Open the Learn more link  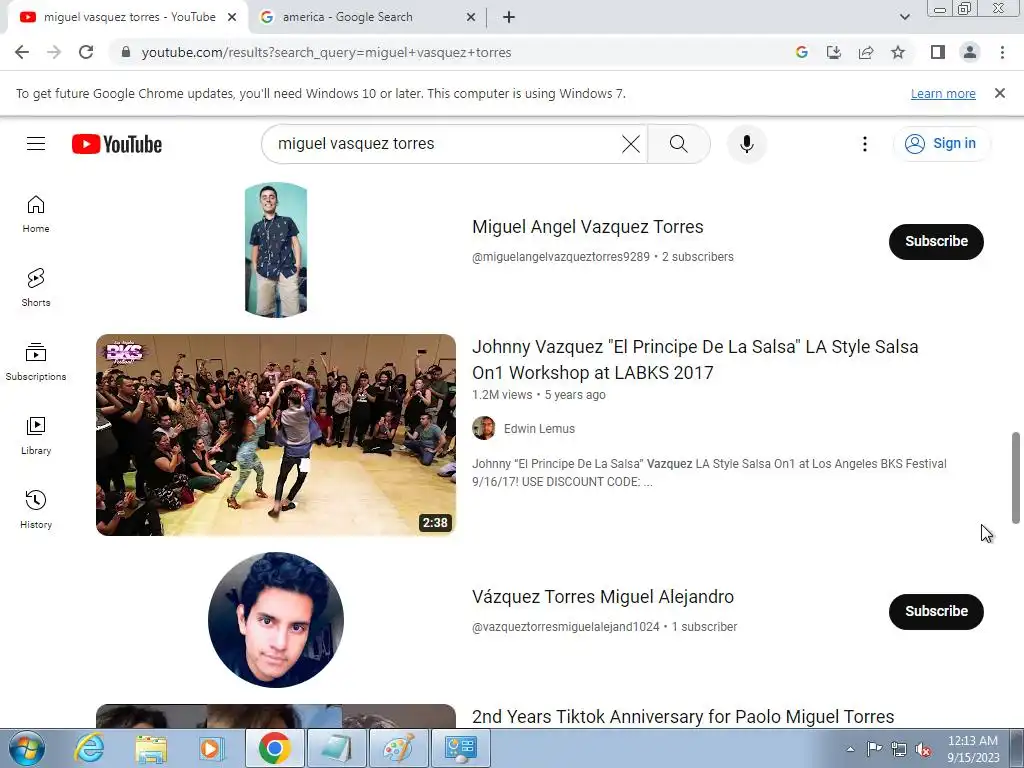pyautogui.click(x=943, y=93)
